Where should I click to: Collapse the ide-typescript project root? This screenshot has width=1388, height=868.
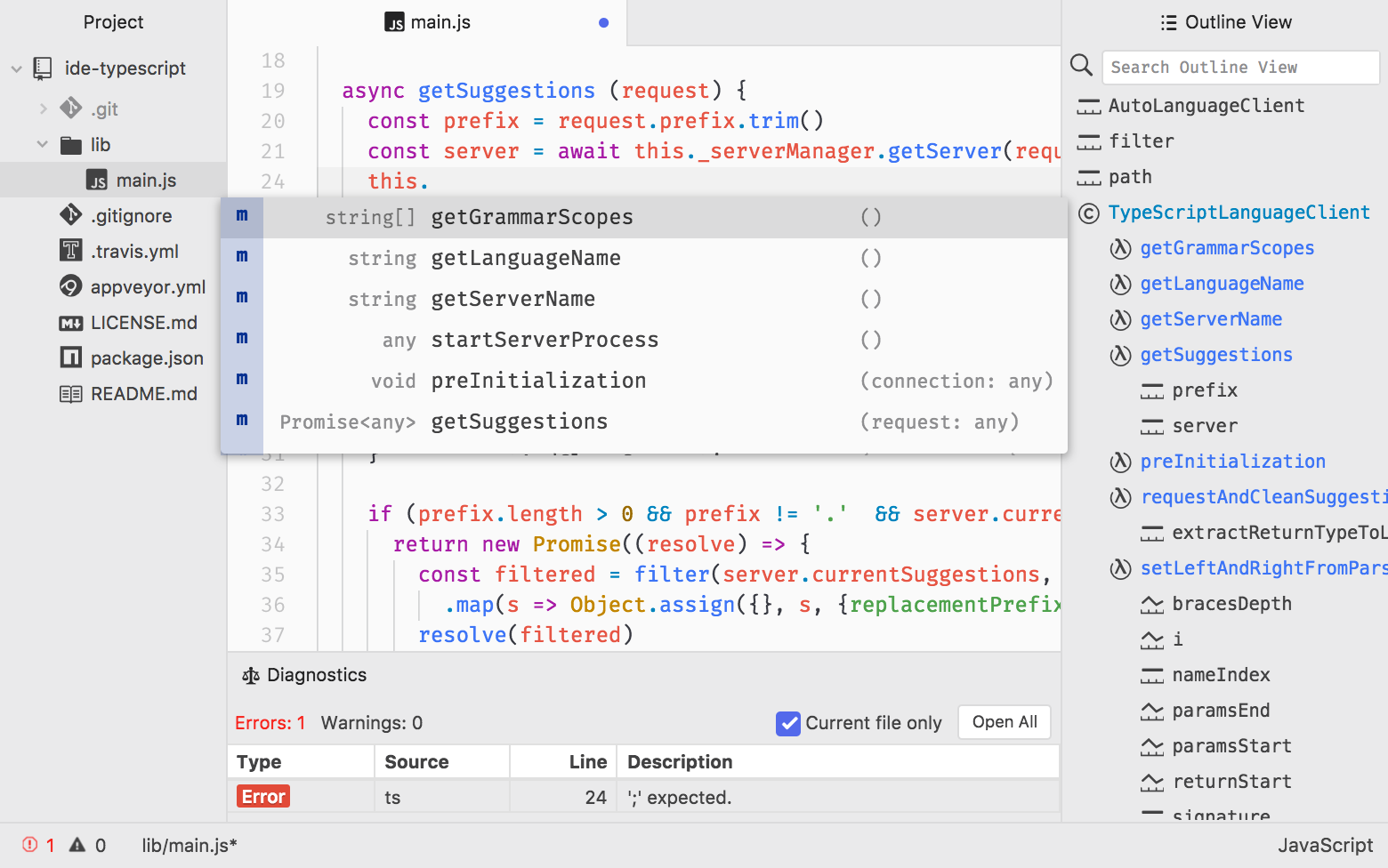[x=16, y=68]
